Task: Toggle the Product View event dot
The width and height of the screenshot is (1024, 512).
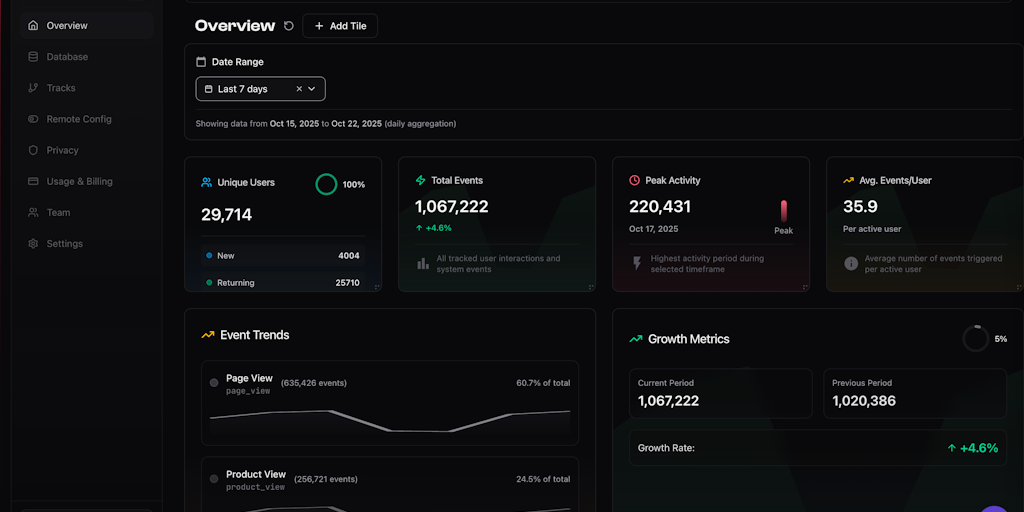Action: point(214,479)
